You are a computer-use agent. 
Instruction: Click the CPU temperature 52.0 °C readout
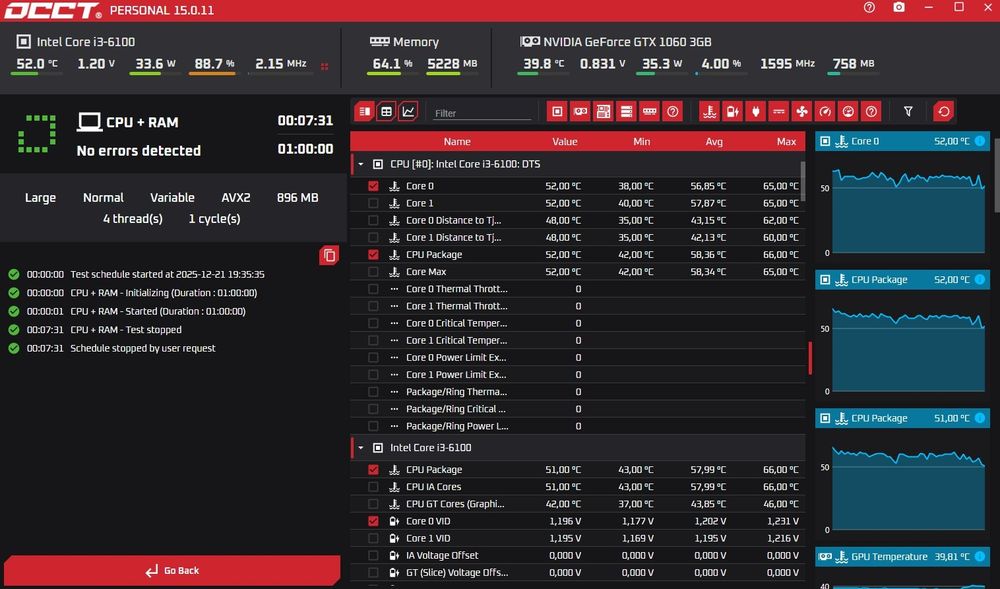pos(36,64)
